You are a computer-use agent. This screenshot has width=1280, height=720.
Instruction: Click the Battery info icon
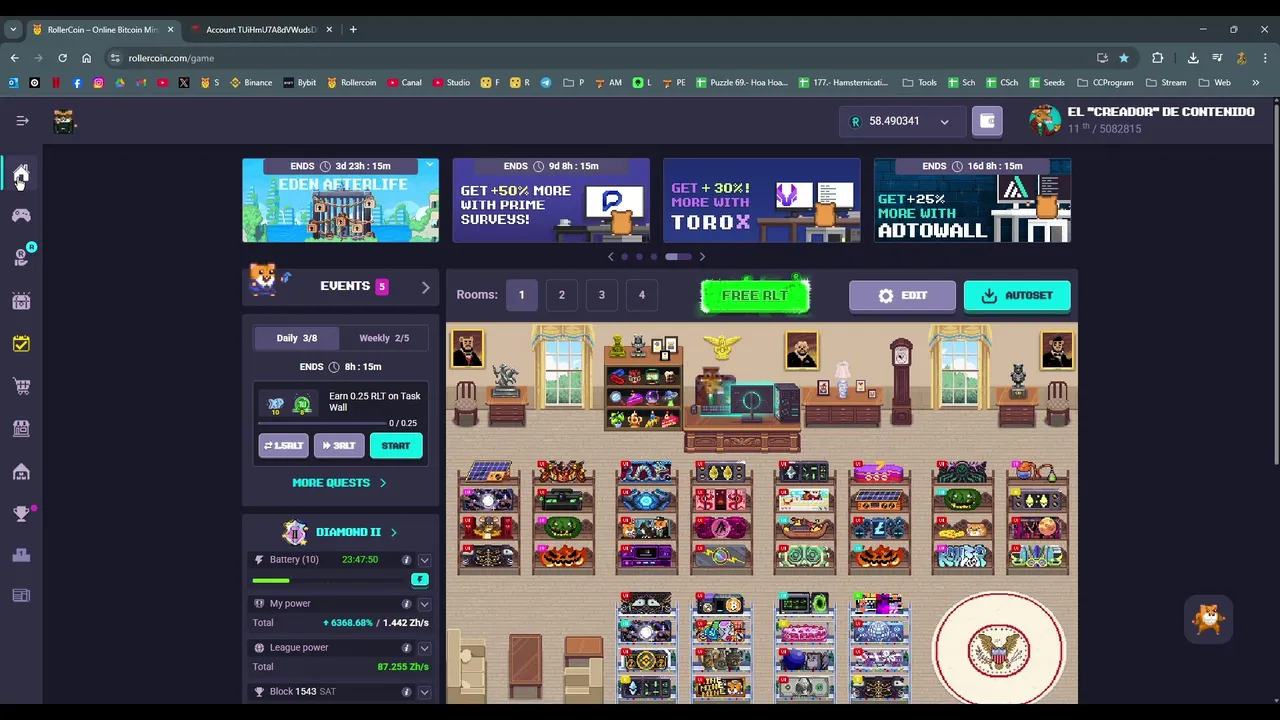(406, 560)
